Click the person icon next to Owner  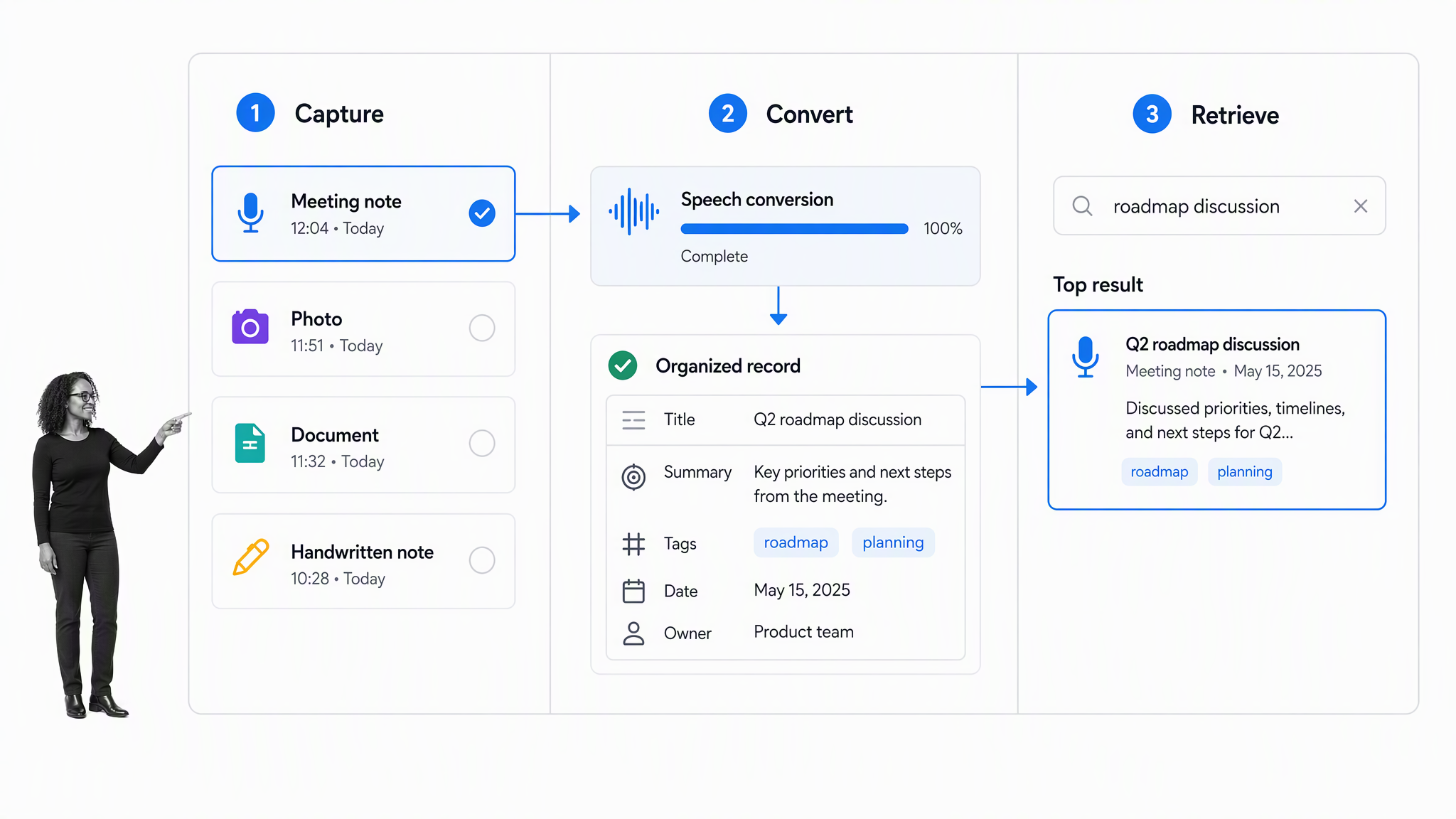633,633
